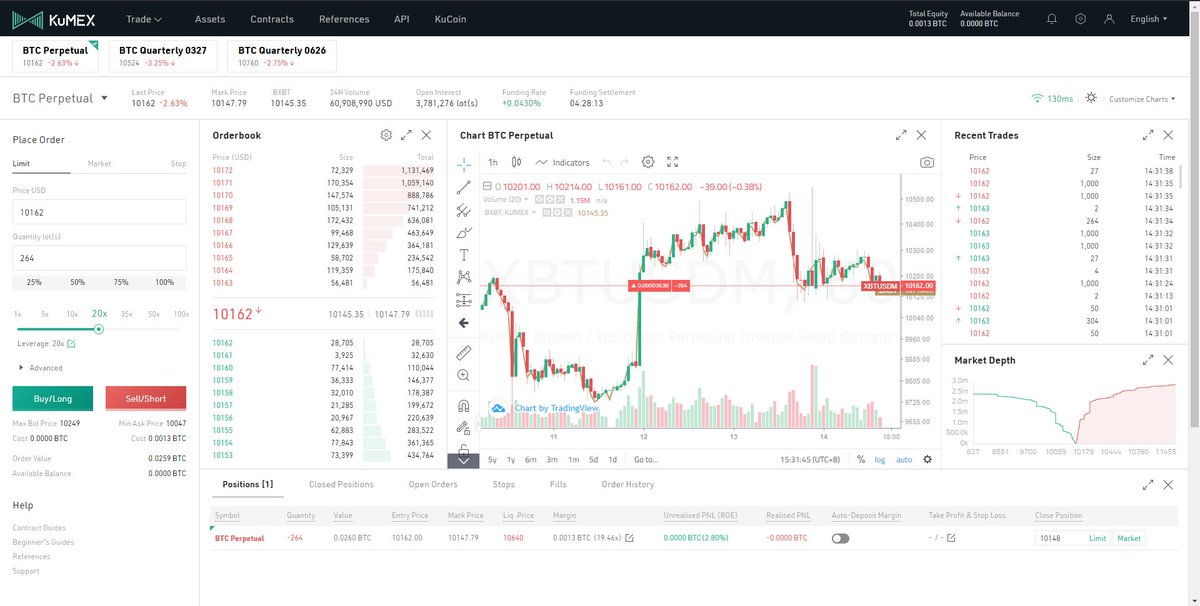Open Contract Guides help link
This screenshot has width=1200, height=606.
pos(39,528)
